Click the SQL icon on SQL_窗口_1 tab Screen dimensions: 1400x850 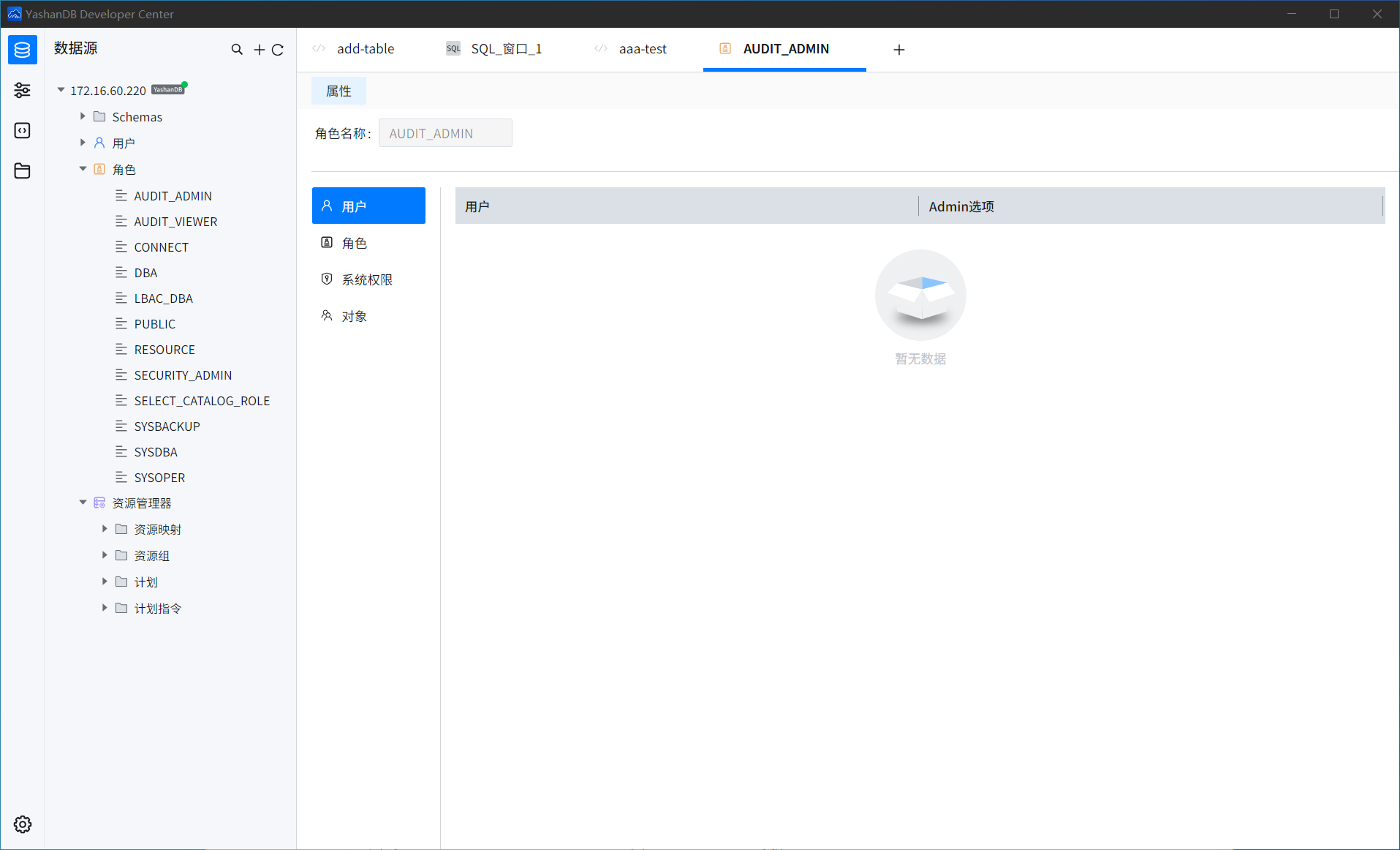[453, 48]
